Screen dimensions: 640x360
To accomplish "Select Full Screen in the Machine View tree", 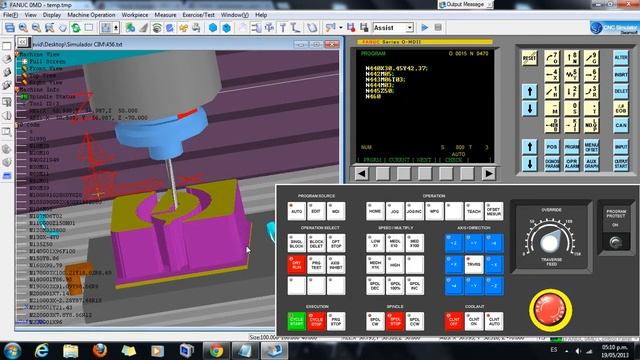I will [47, 61].
